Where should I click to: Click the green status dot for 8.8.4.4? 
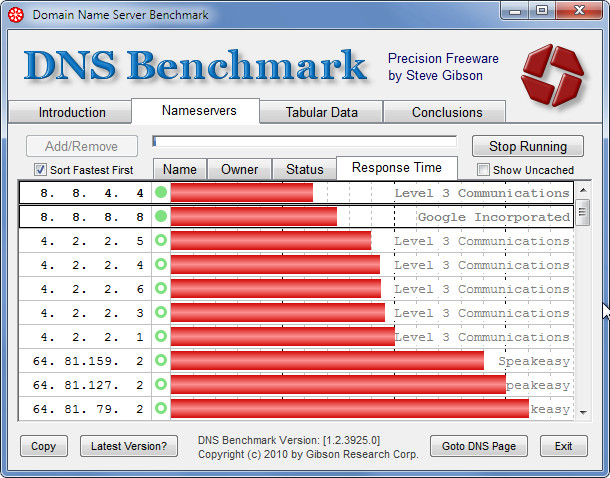point(161,192)
